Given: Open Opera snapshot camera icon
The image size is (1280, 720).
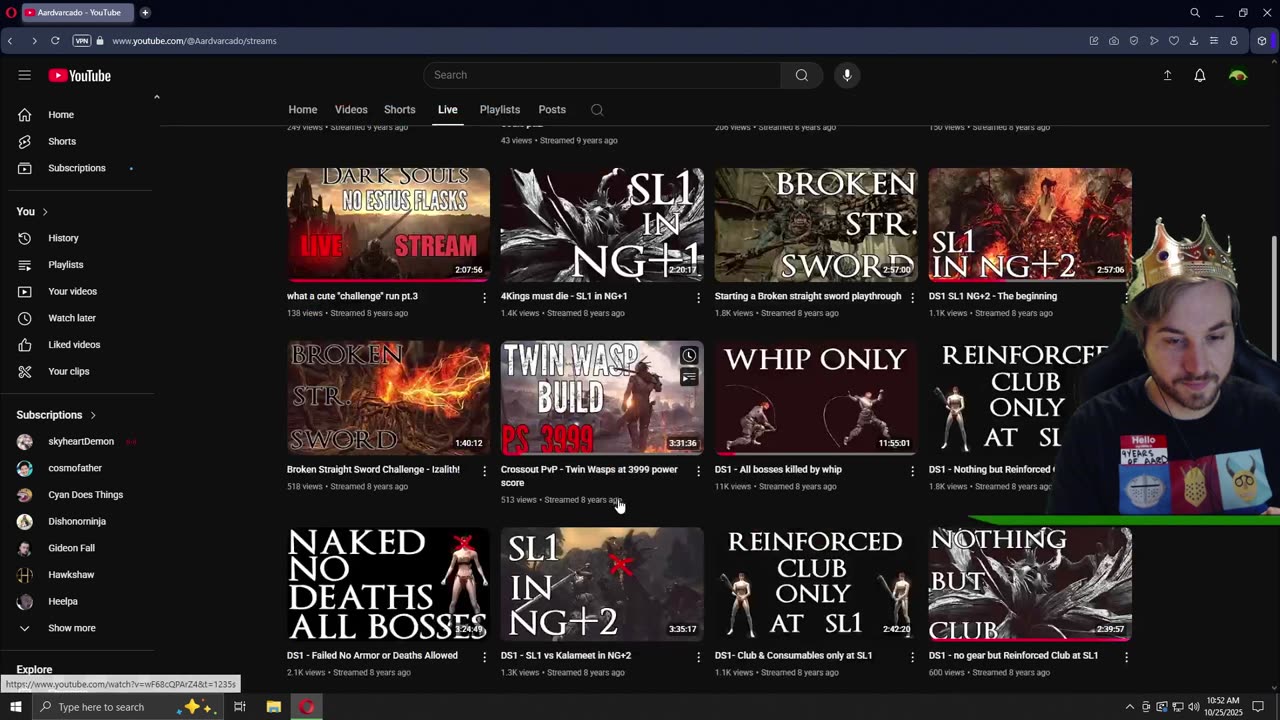Looking at the screenshot, I should click(x=1114, y=41).
